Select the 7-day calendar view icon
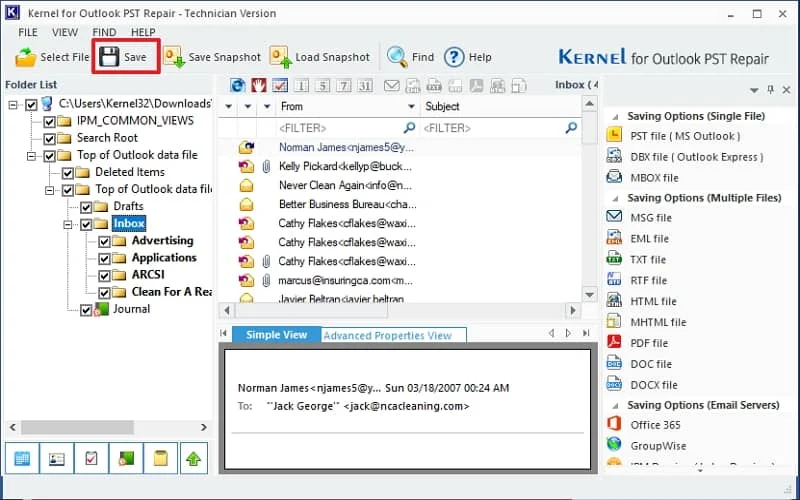Image resolution: width=800 pixels, height=500 pixels. click(343, 85)
